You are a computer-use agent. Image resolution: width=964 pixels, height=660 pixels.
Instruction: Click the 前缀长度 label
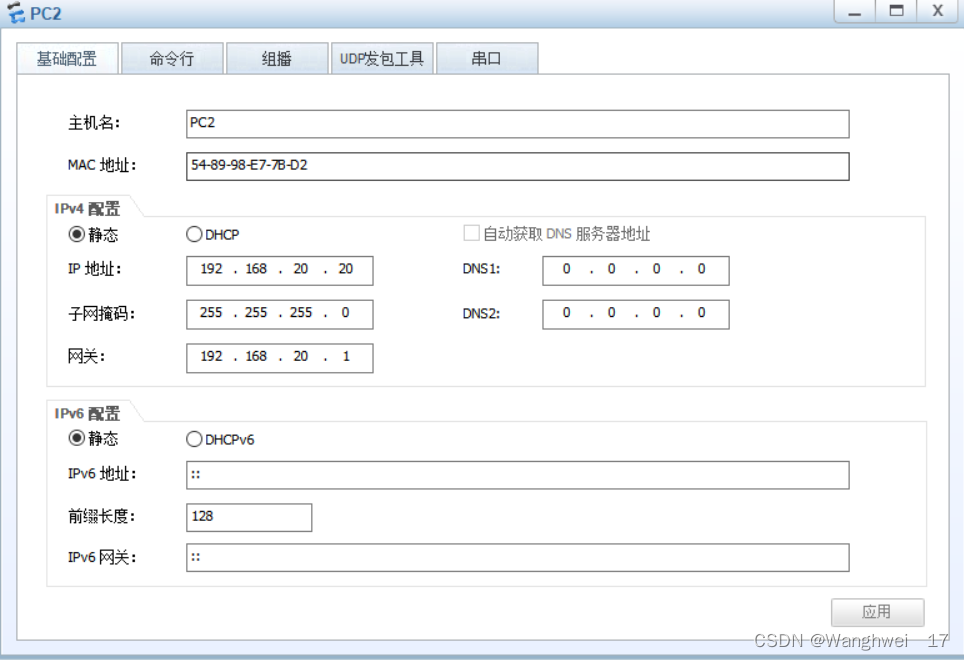click(x=101, y=516)
